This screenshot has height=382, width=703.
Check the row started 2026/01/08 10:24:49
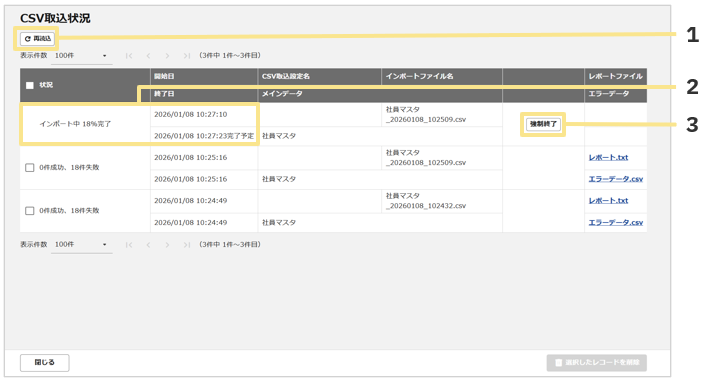[x=30, y=211]
